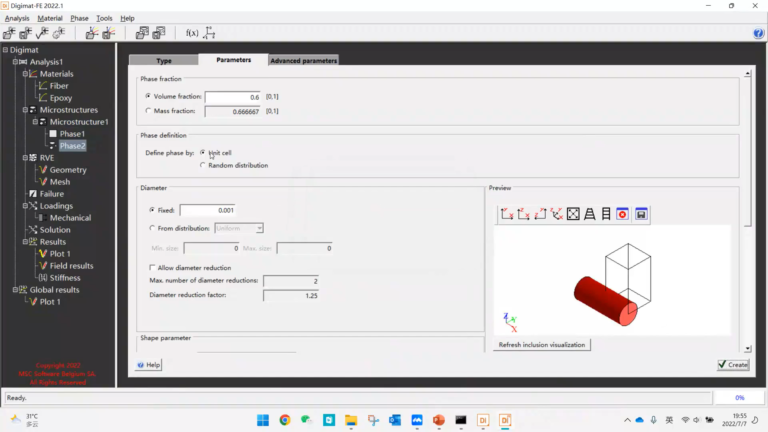The height and width of the screenshot is (432, 768).
Task: Choose Unit cell phase definition
Action: pos(202,153)
